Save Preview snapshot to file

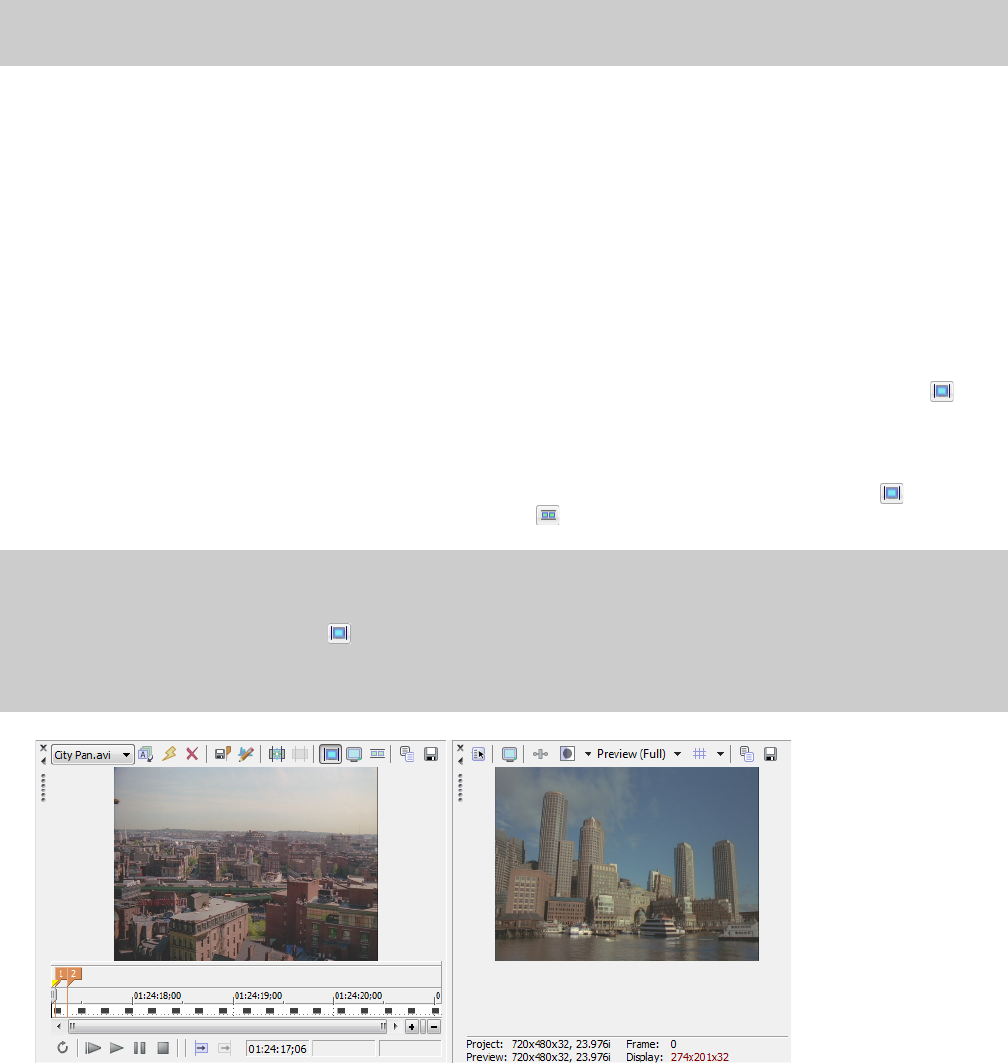[770, 754]
